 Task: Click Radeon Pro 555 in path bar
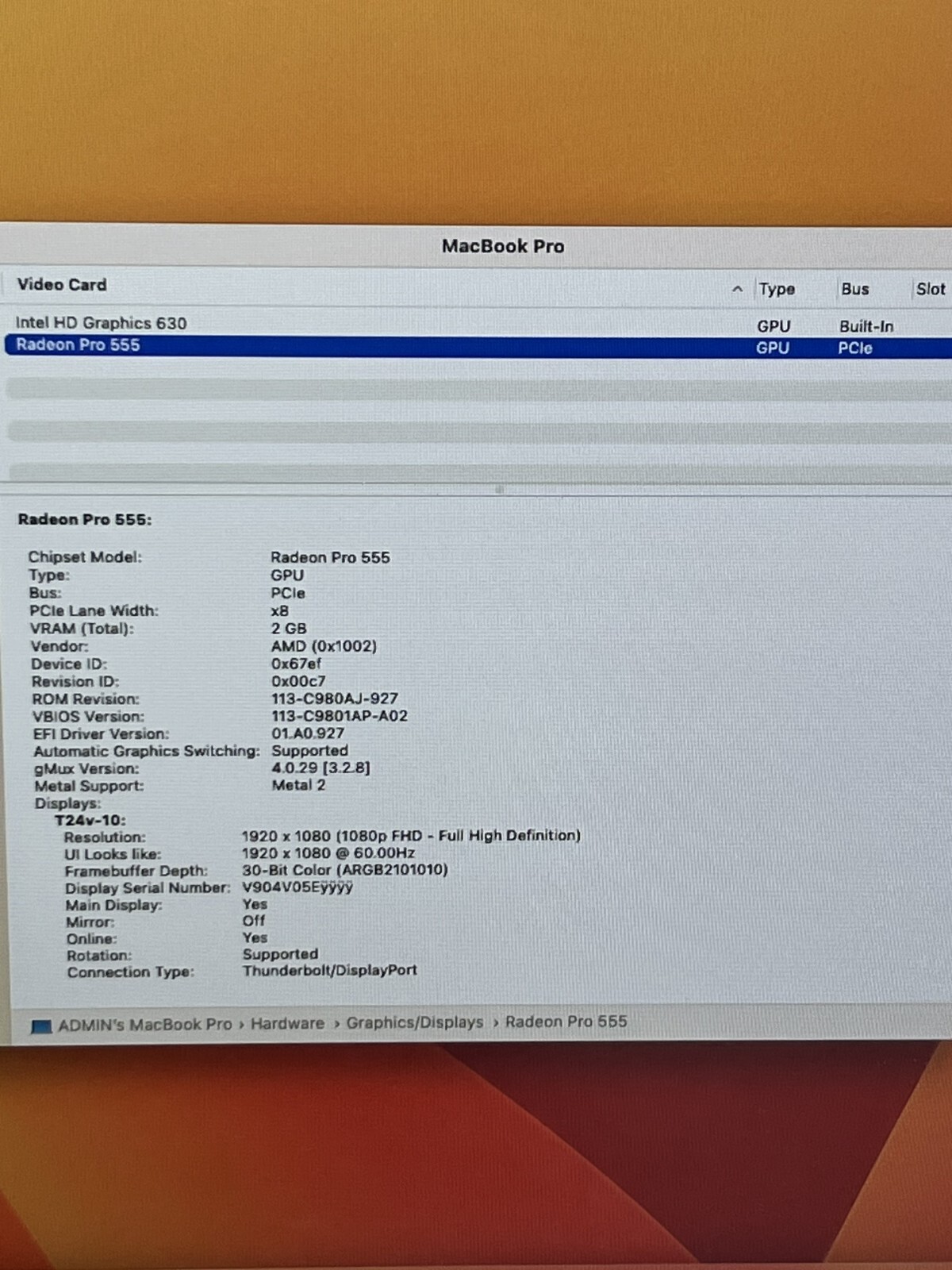(x=566, y=1022)
